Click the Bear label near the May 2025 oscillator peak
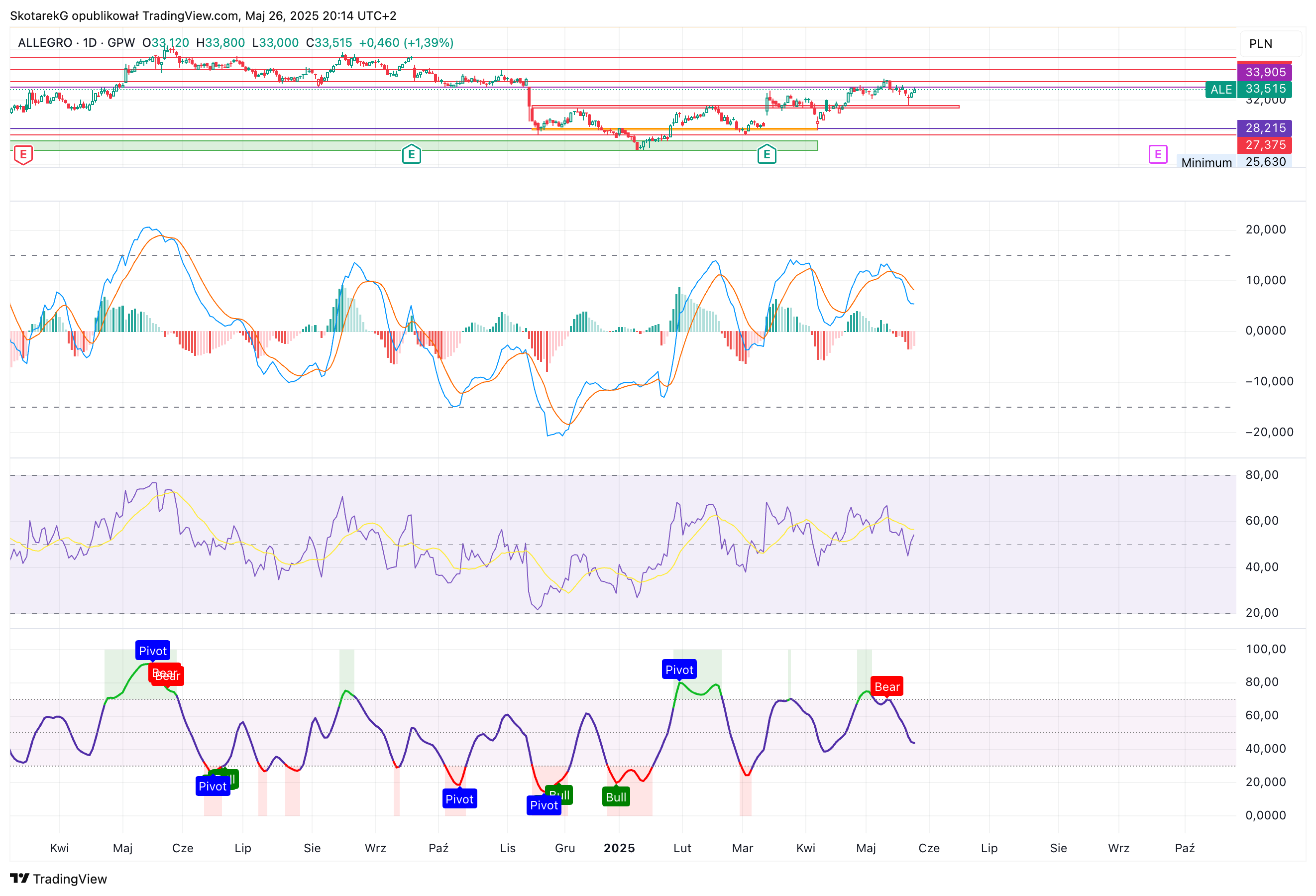Viewport: 1316px width, 896px height. coord(887,686)
